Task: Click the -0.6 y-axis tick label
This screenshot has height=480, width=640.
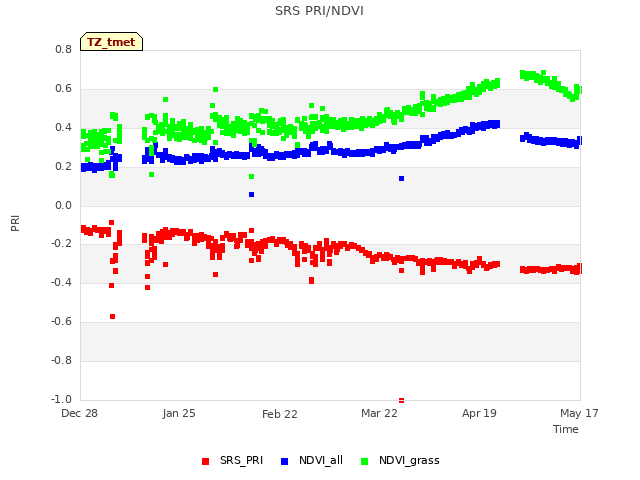Action: pyautogui.click(x=61, y=322)
